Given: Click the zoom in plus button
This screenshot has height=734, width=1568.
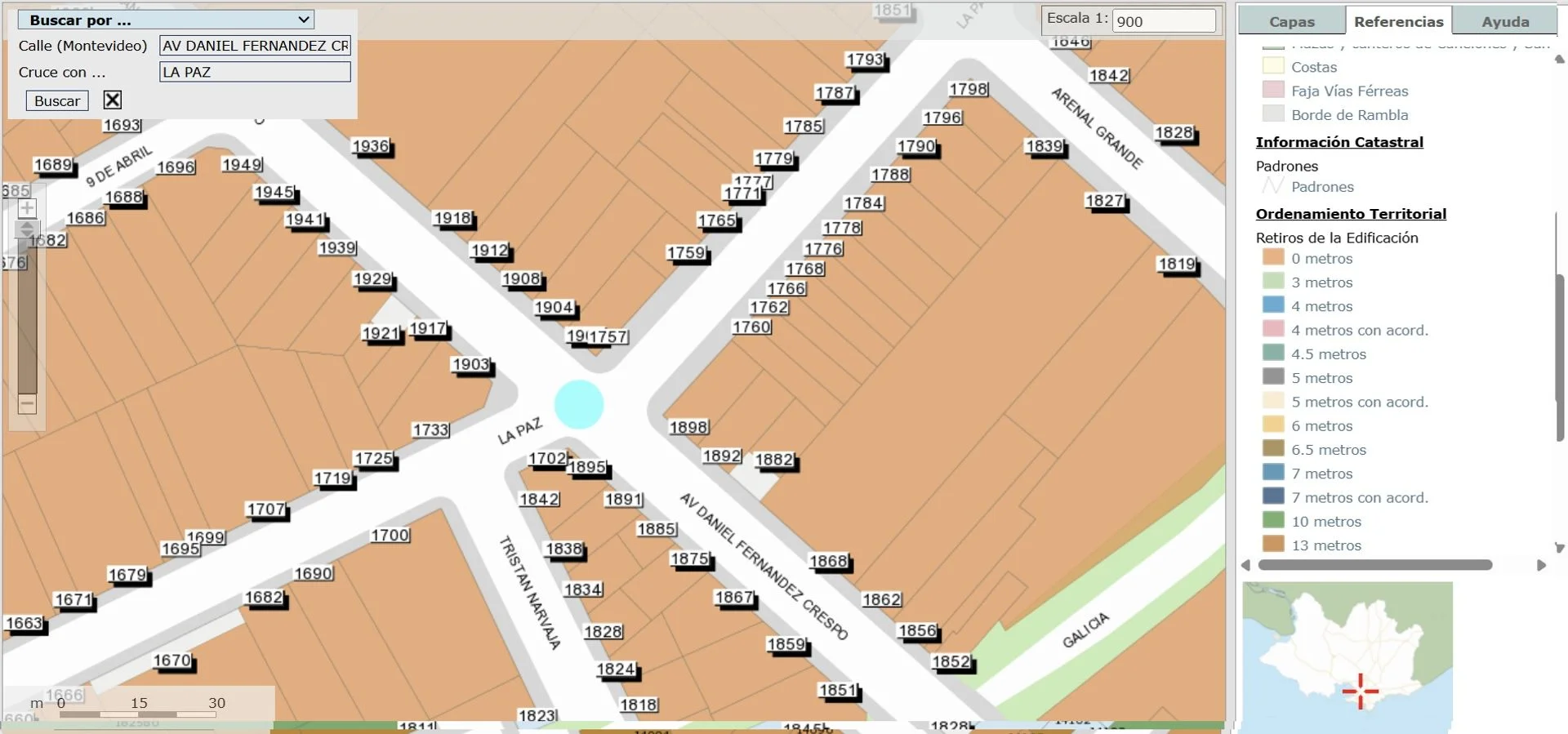Looking at the screenshot, I should point(27,208).
